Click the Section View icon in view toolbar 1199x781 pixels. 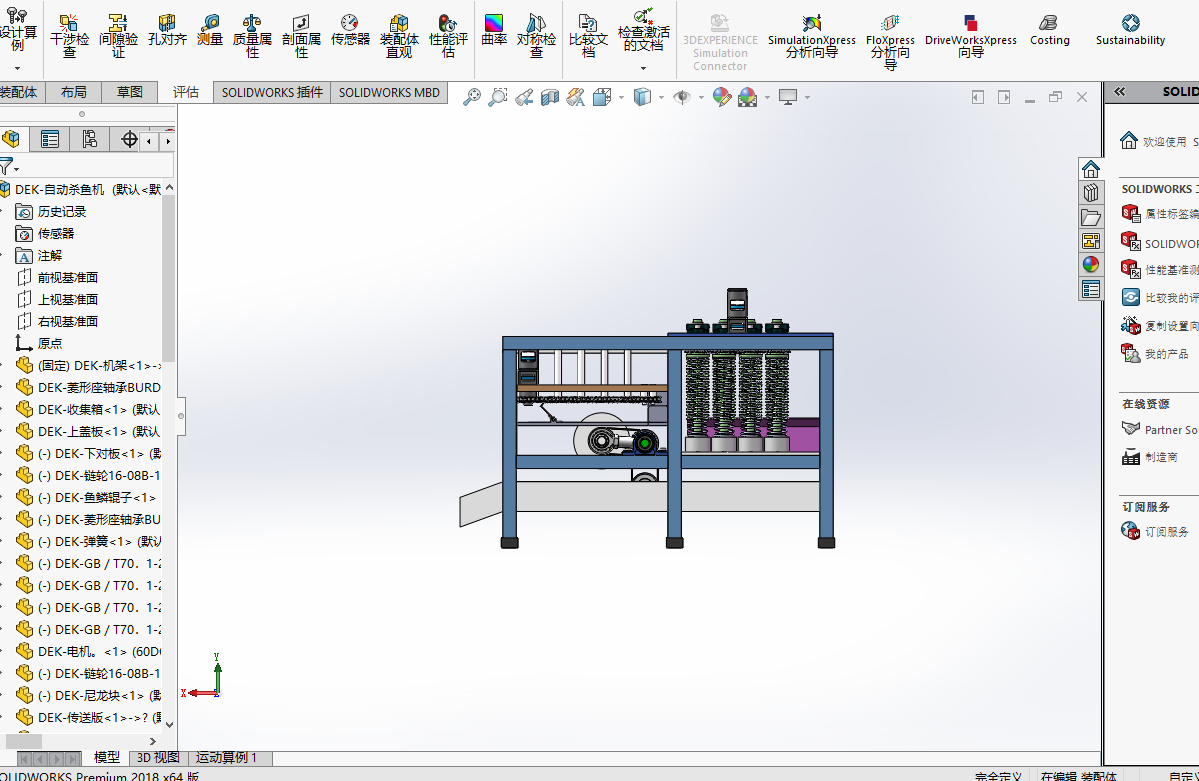pyautogui.click(x=550, y=97)
